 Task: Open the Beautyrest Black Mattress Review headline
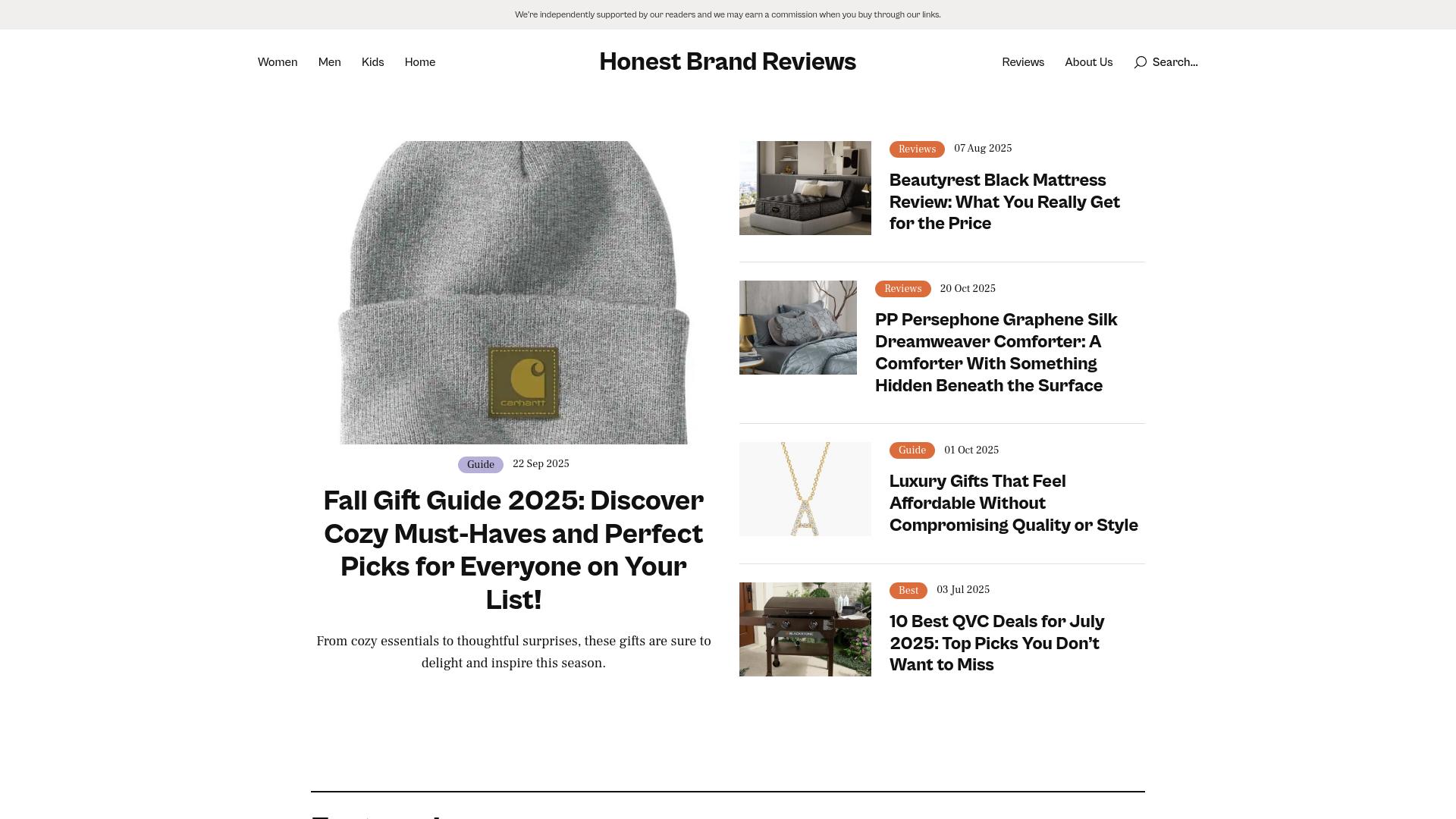(x=1004, y=202)
